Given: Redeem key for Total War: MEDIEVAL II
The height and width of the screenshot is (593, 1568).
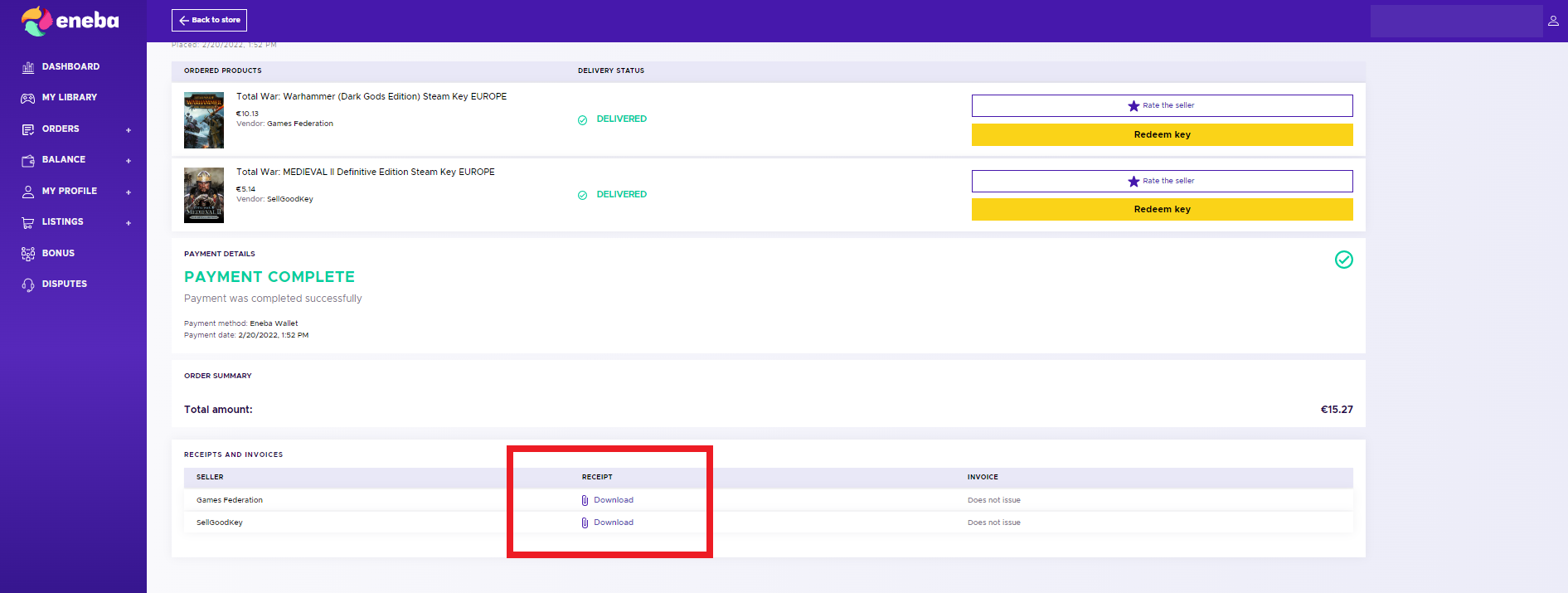Looking at the screenshot, I should (1162, 209).
